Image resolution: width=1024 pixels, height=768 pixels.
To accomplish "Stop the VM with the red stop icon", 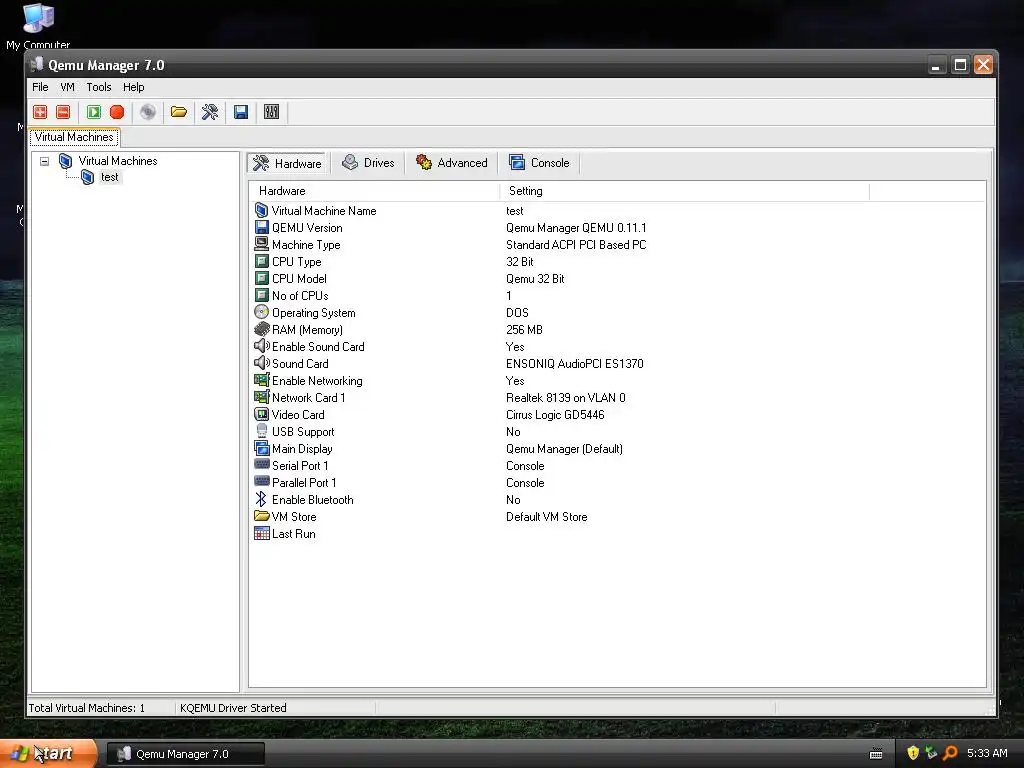I will click(x=117, y=112).
